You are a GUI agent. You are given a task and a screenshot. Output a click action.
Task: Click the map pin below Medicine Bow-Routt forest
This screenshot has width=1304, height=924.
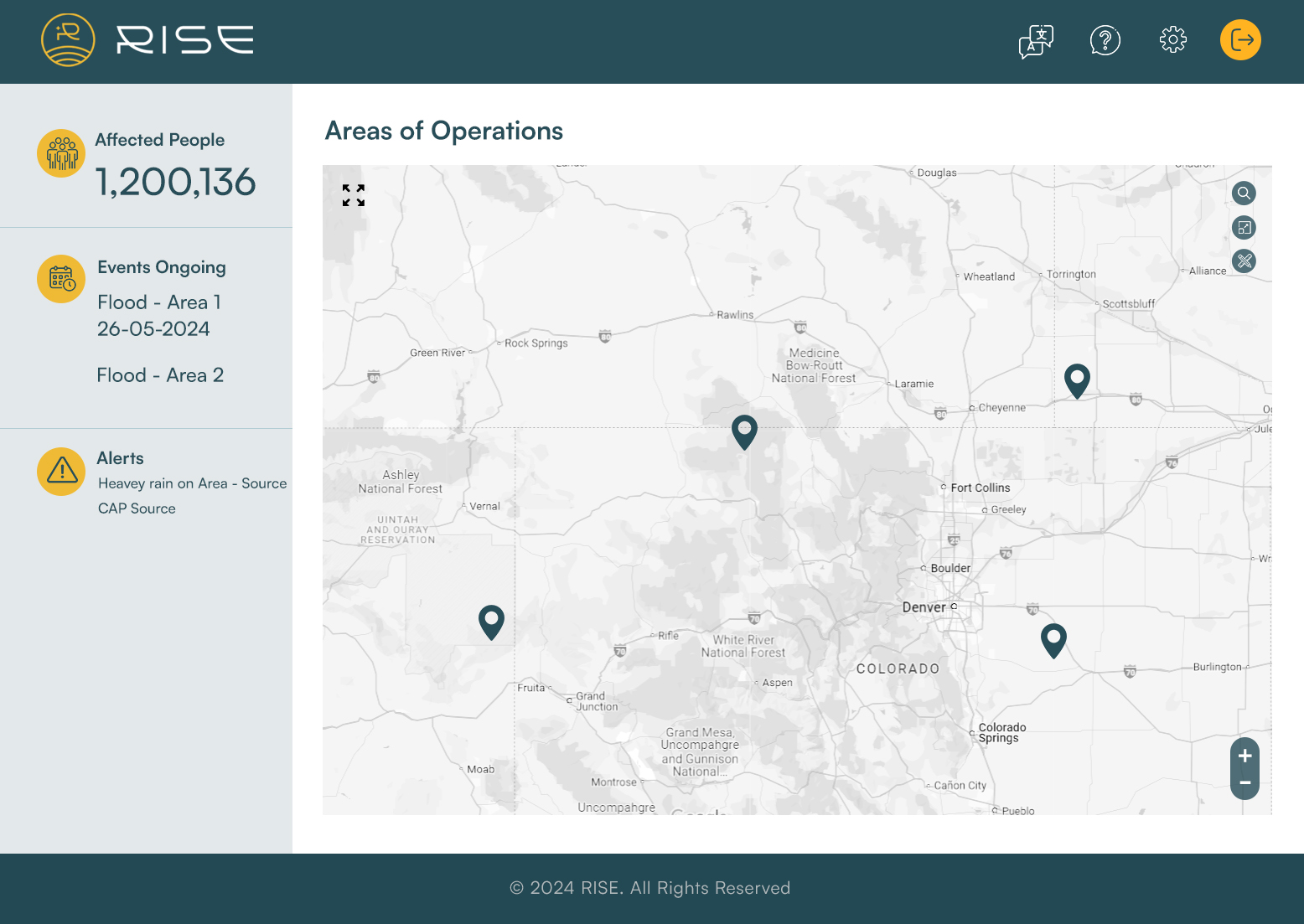pyautogui.click(x=744, y=431)
